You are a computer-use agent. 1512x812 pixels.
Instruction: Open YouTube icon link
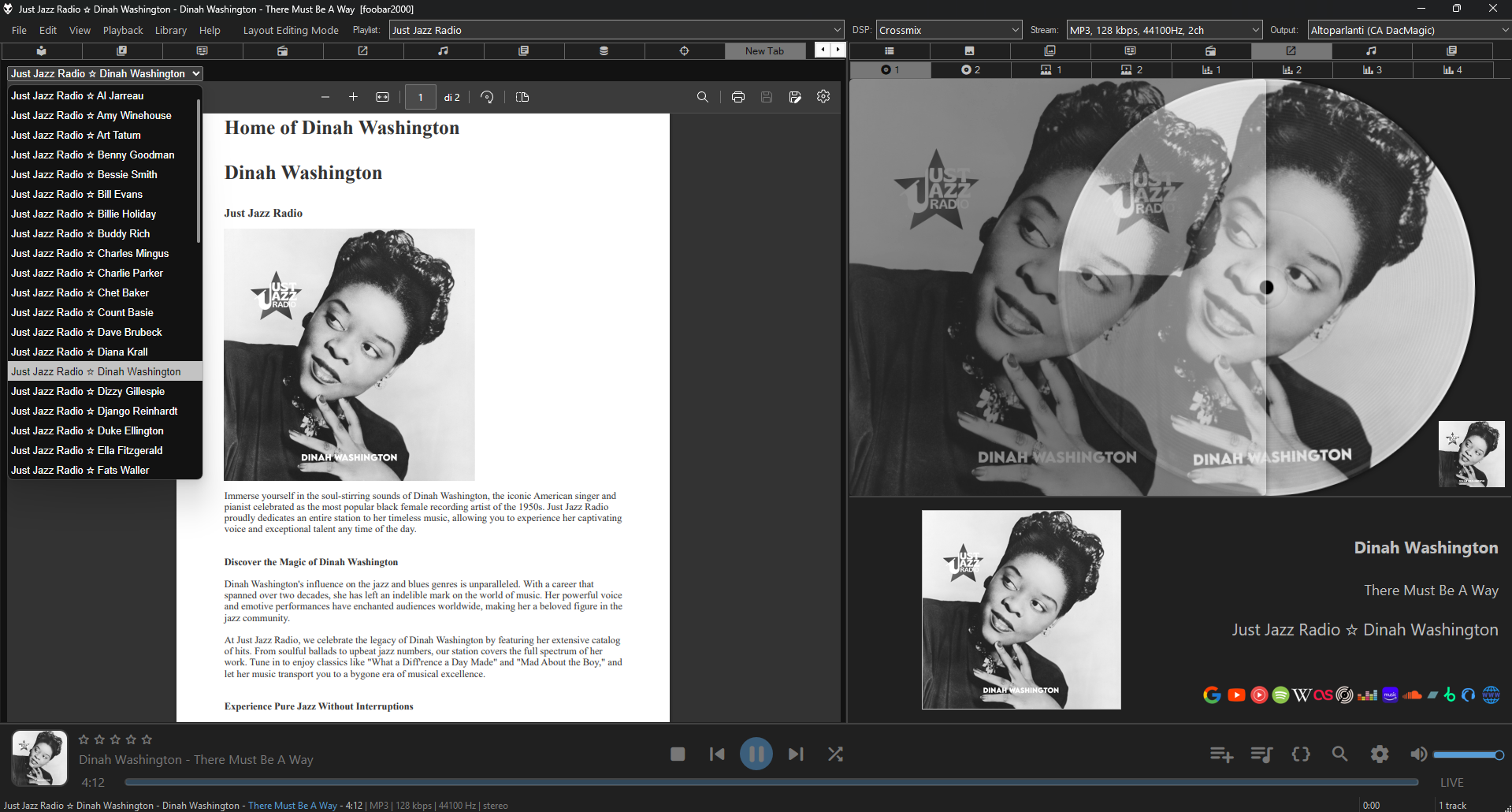[1236, 695]
